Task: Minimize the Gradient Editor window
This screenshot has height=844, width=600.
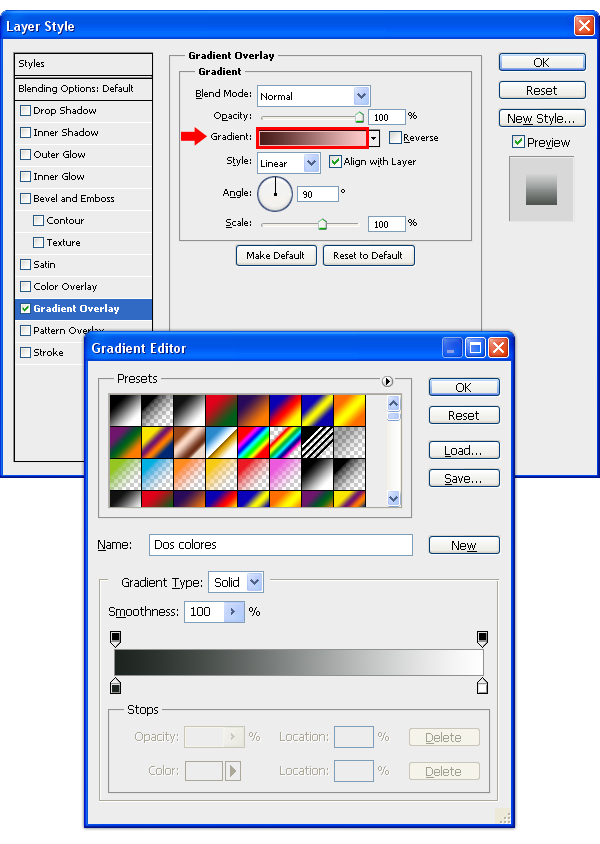Action: point(453,348)
